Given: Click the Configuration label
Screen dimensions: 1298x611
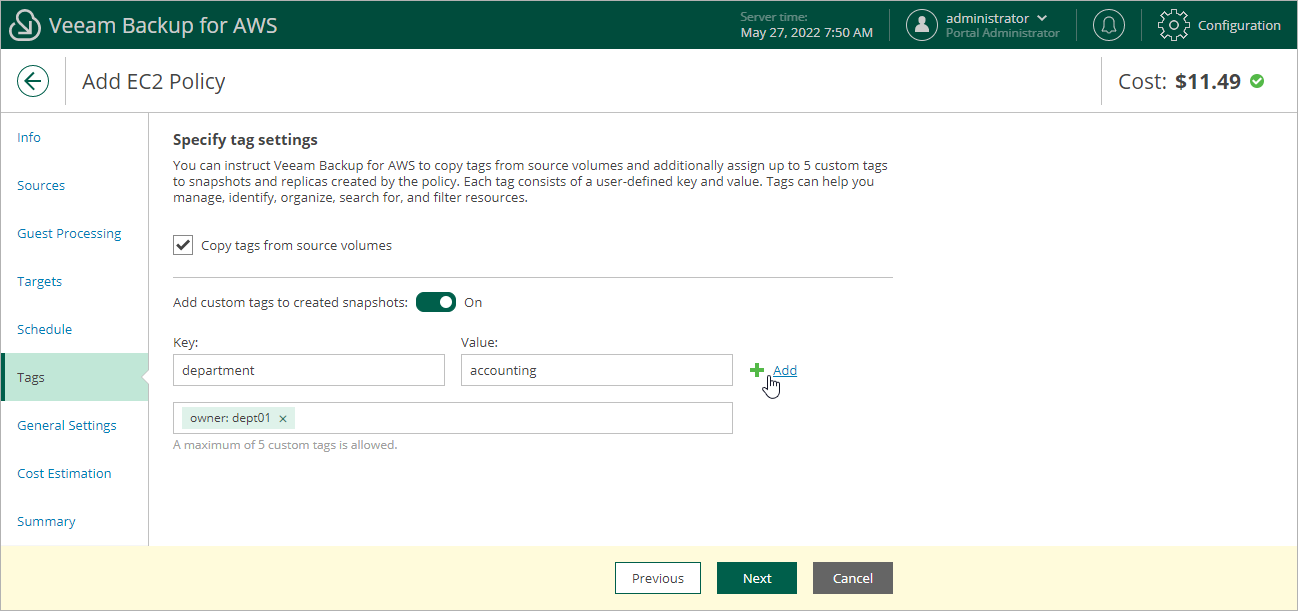Looking at the screenshot, I should pyautogui.click(x=1239, y=25).
